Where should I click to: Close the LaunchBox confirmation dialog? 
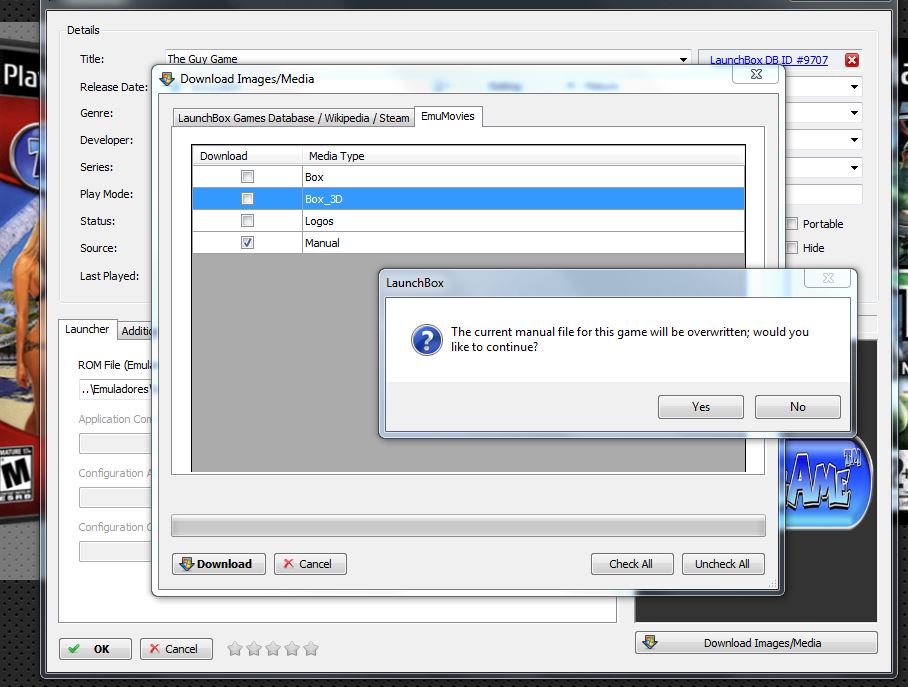point(828,278)
